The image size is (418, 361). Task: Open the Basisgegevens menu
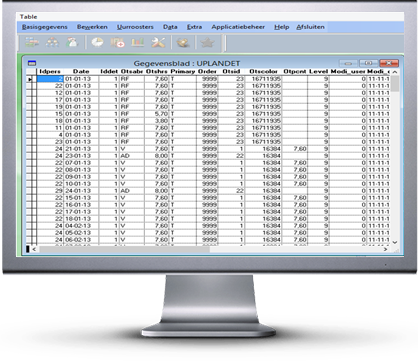tap(45, 27)
